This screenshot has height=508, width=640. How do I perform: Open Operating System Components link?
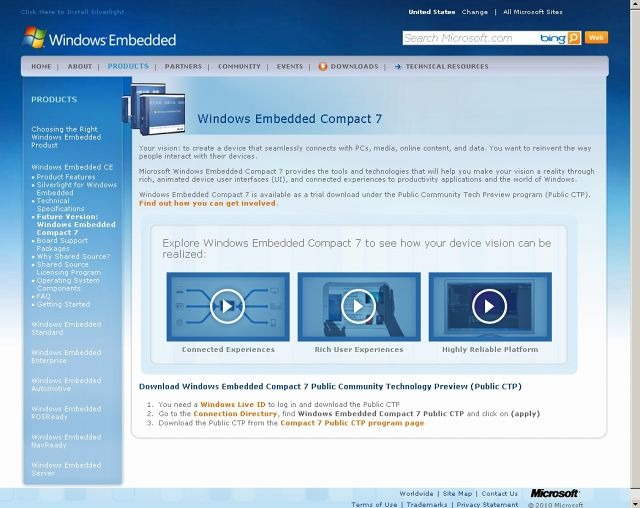point(68,284)
